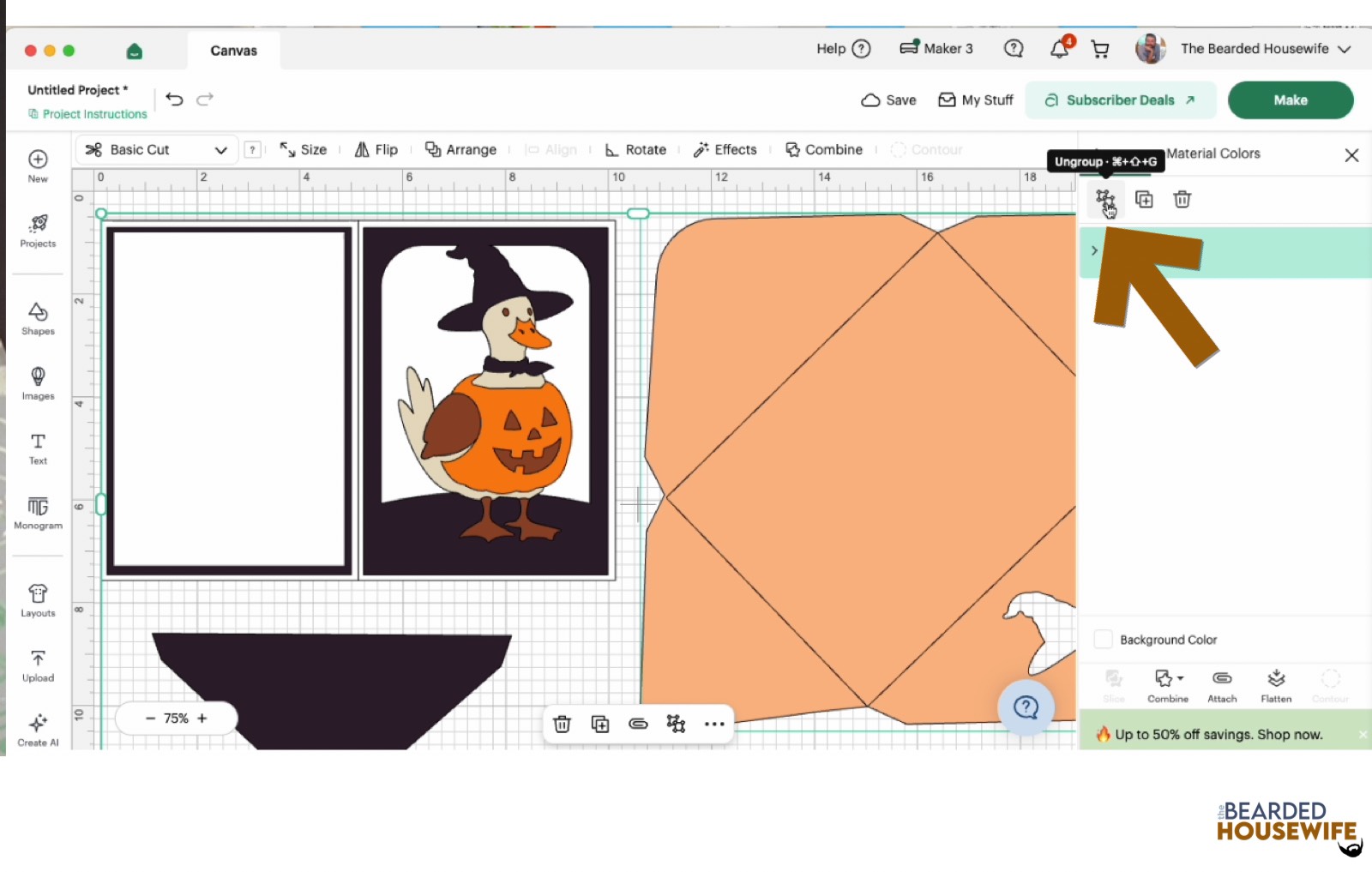Duplicate selection from floating canvas toolbar

coord(600,724)
